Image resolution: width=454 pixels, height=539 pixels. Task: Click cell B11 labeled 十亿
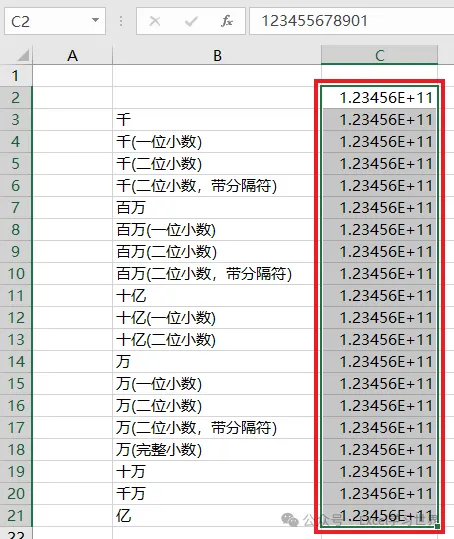tap(217, 296)
